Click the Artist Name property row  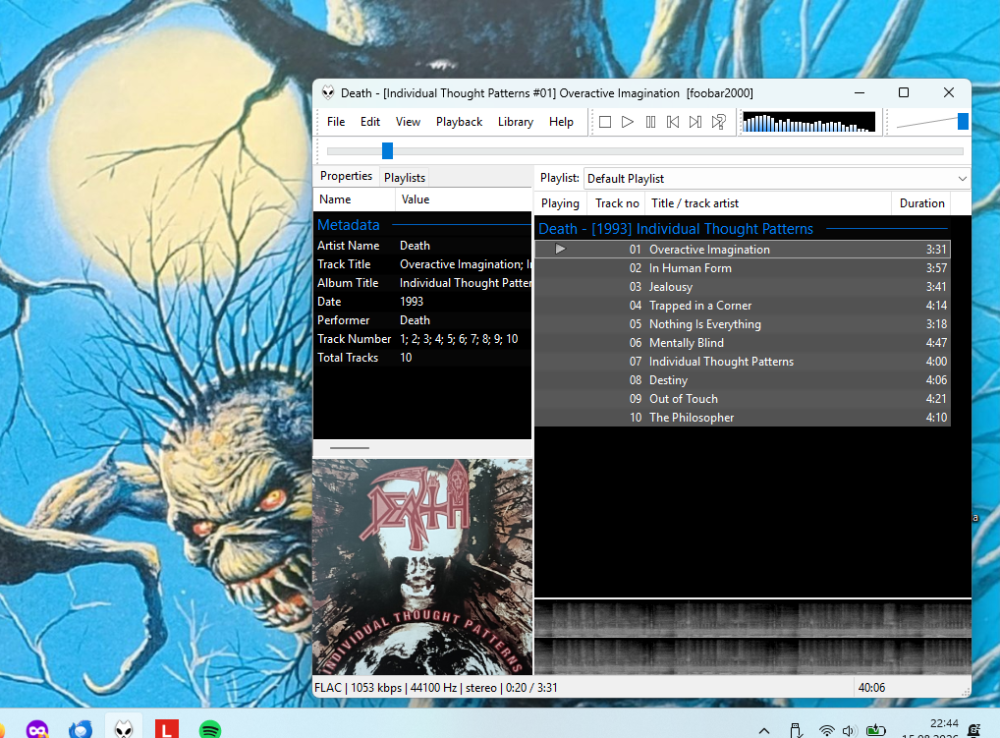click(423, 246)
